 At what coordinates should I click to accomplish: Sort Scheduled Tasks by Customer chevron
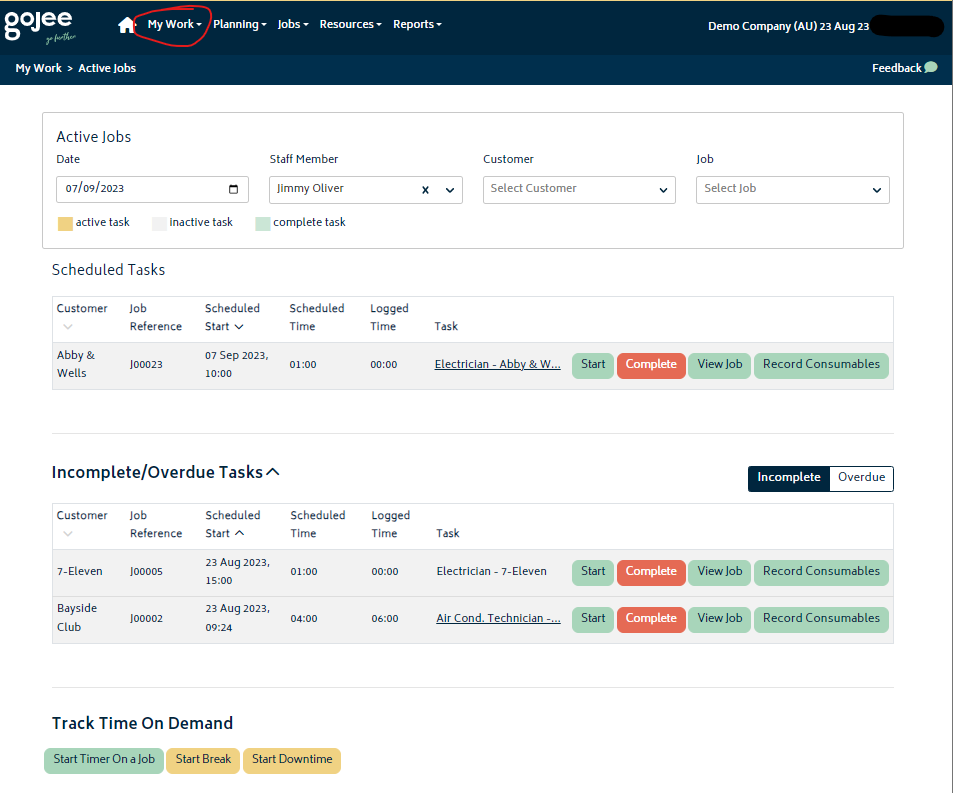[x=67, y=326]
